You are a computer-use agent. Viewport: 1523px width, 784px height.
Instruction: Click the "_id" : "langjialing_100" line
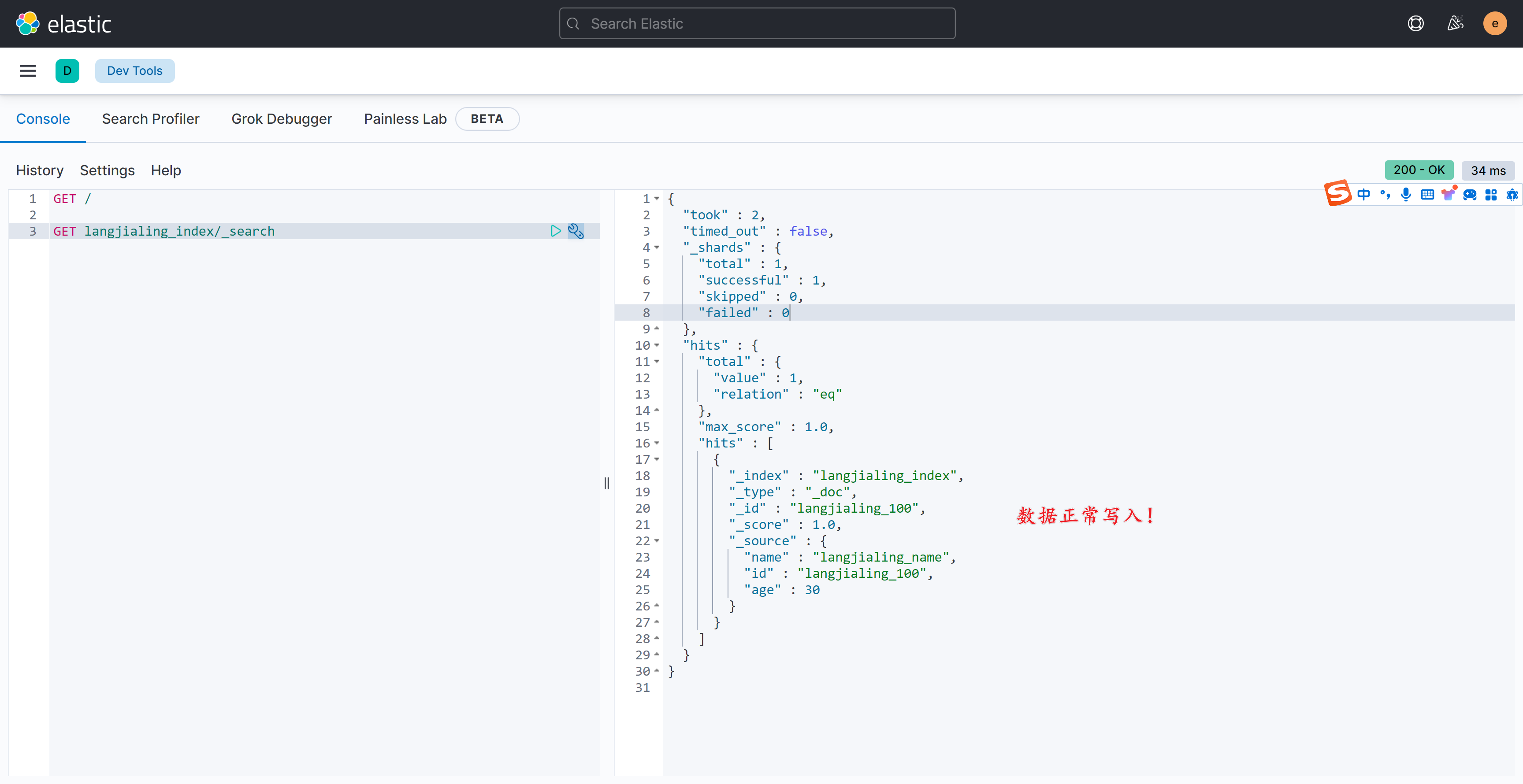click(827, 508)
